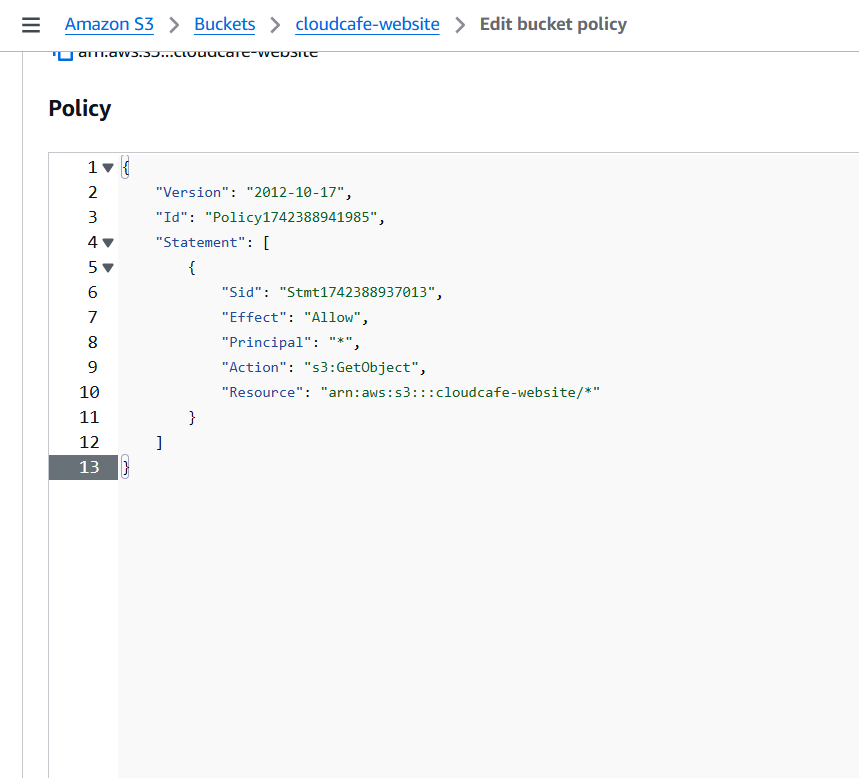Click the "Policy1742388941985" Id value

pos(291,218)
